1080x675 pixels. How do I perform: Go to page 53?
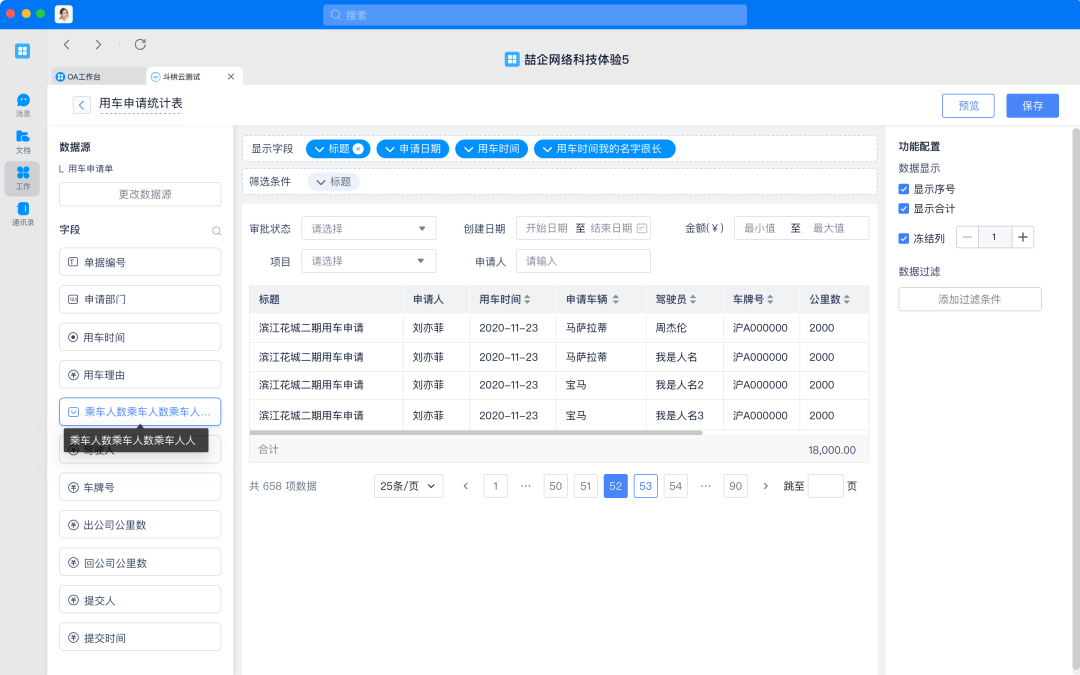(645, 486)
